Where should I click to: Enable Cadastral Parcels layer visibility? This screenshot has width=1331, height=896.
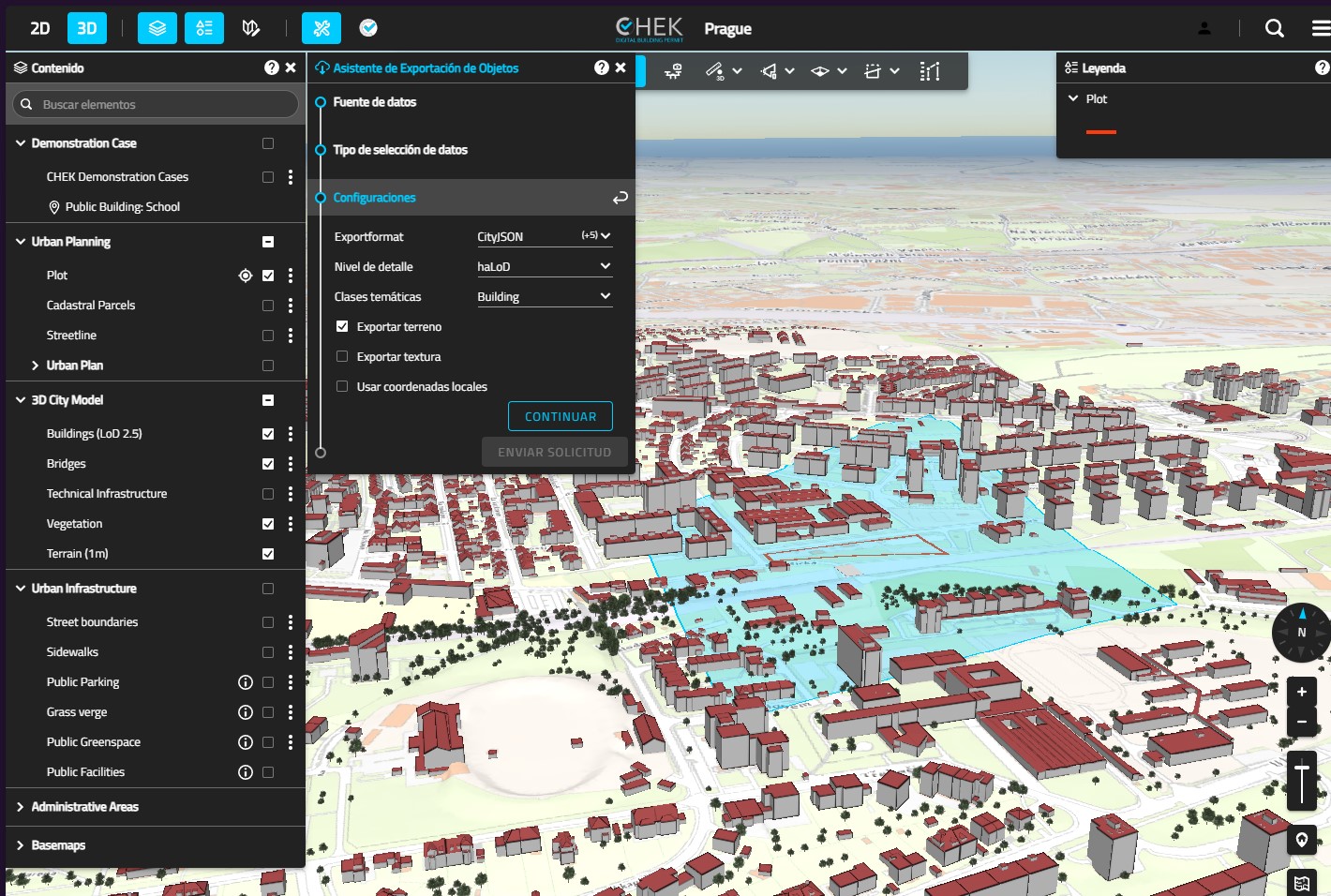[268, 306]
